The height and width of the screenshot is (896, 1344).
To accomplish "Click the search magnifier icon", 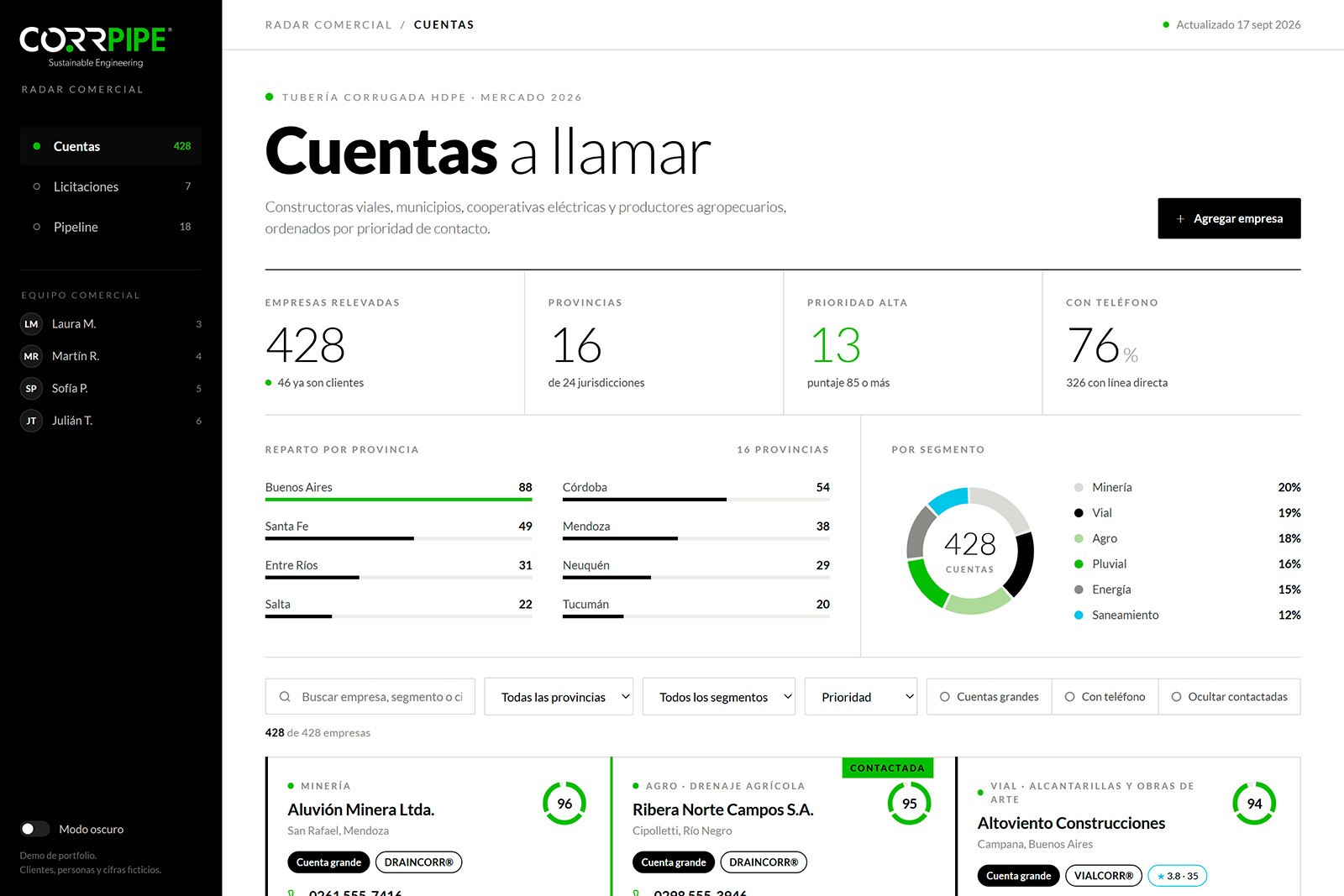I will click(x=285, y=697).
